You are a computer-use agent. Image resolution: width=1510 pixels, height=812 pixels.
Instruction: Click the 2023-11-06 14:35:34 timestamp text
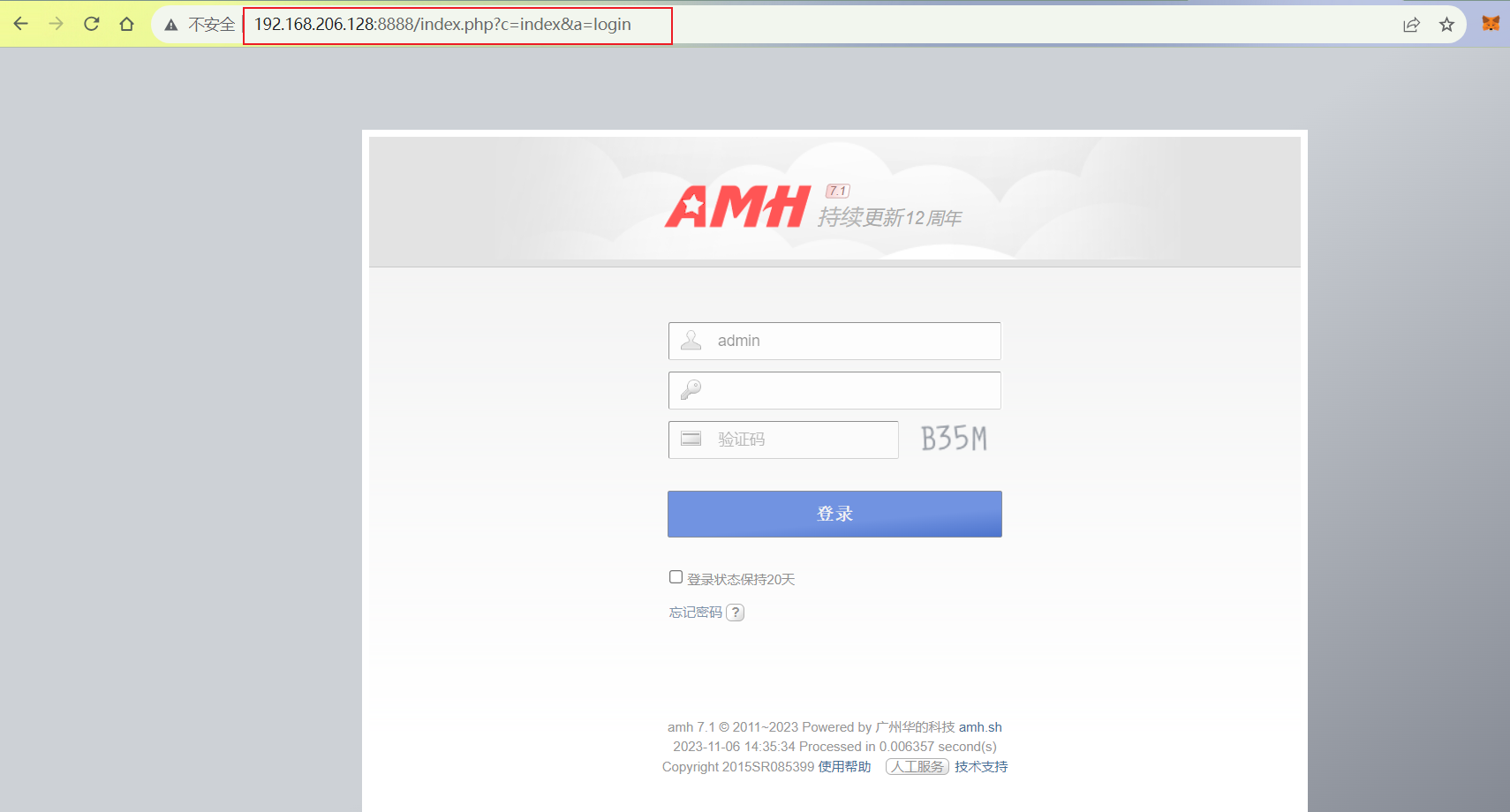[734, 747]
